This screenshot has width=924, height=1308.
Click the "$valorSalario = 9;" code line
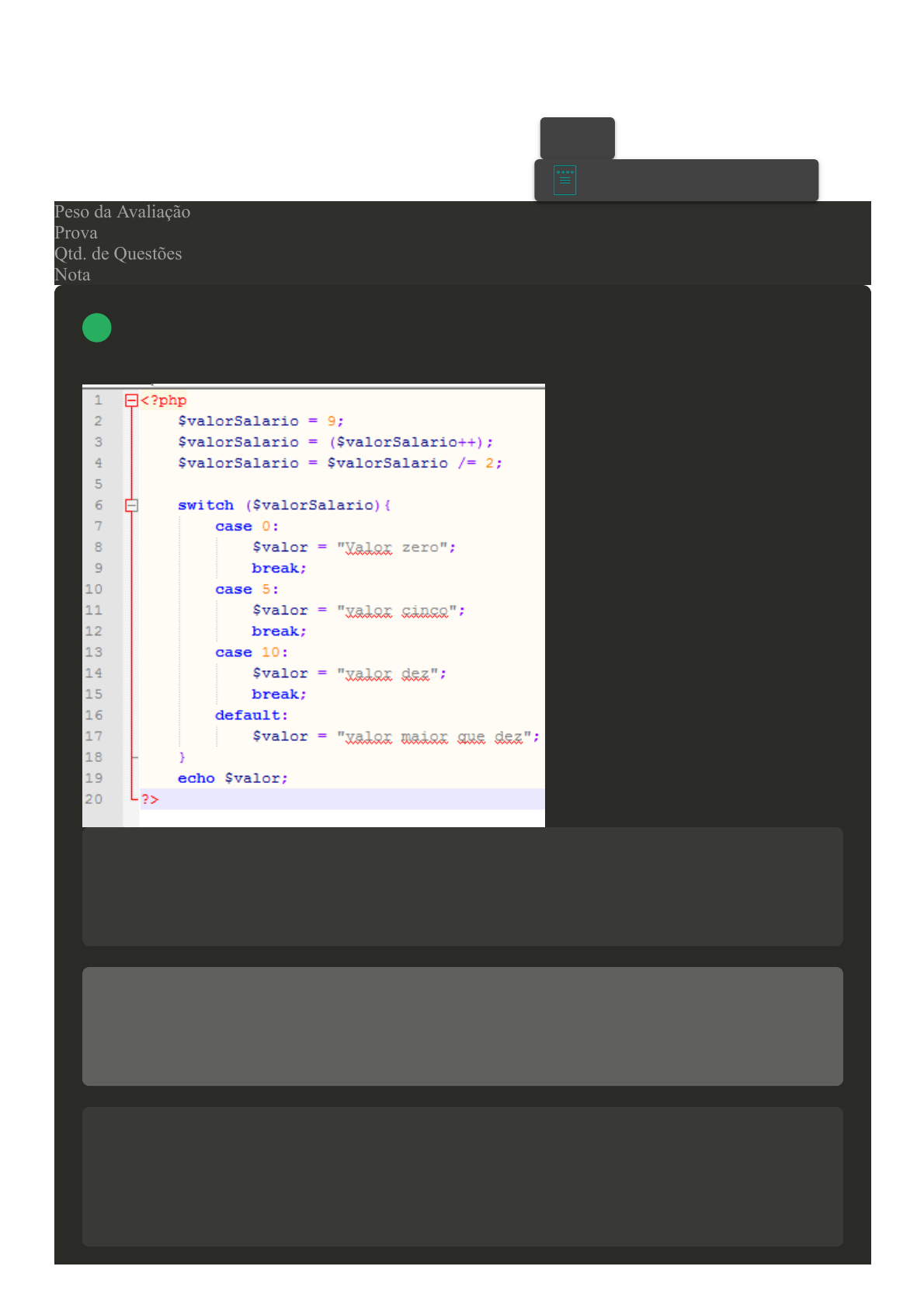point(260,421)
